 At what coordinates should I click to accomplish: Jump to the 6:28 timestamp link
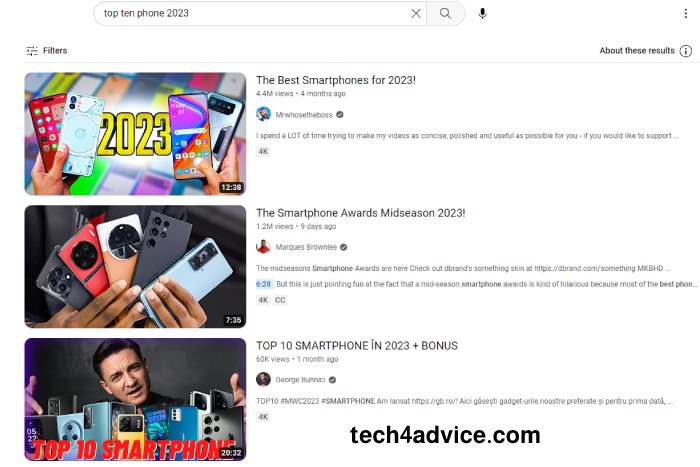pos(263,284)
